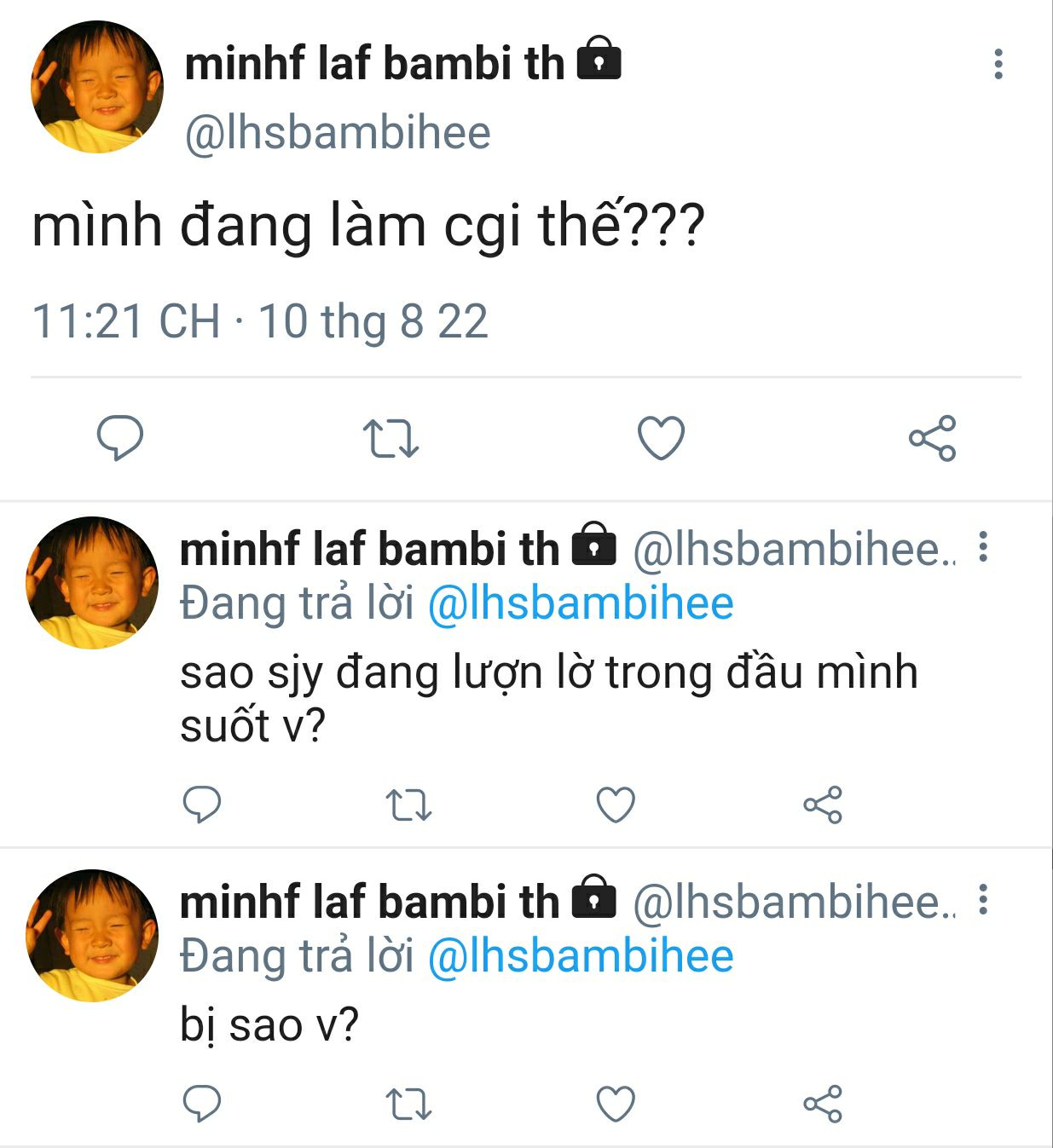Tap the timestamp "11:21 CH · 10 thg 8 22"

tap(260, 322)
